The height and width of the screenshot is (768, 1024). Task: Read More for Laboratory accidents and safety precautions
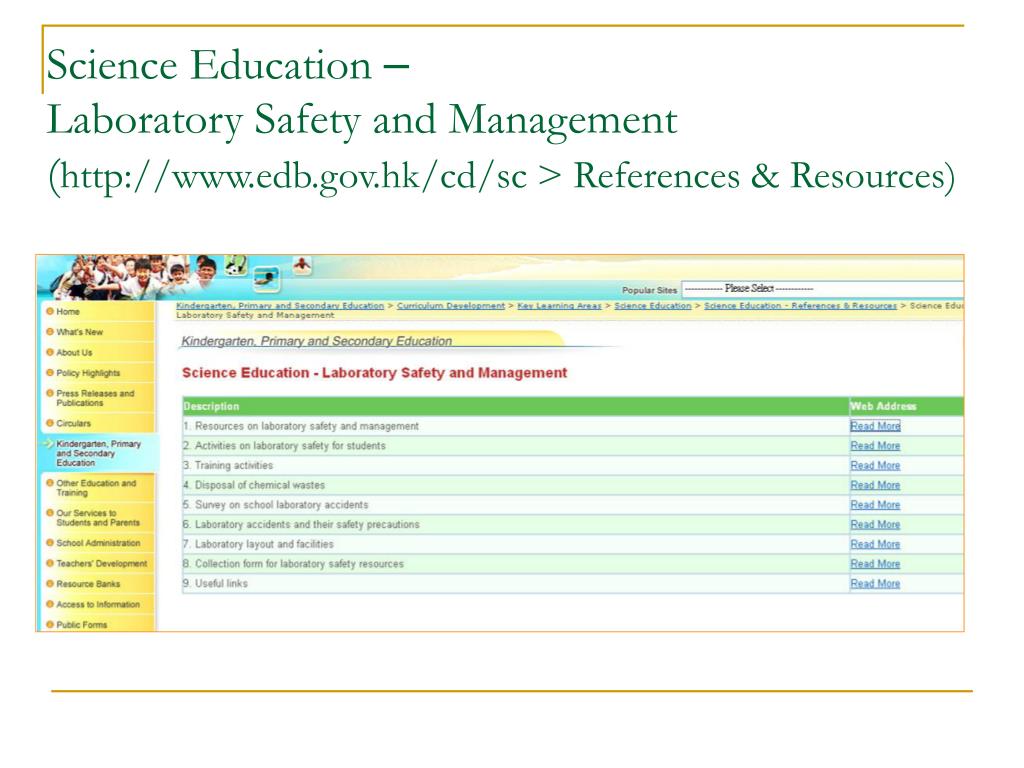[875, 524]
